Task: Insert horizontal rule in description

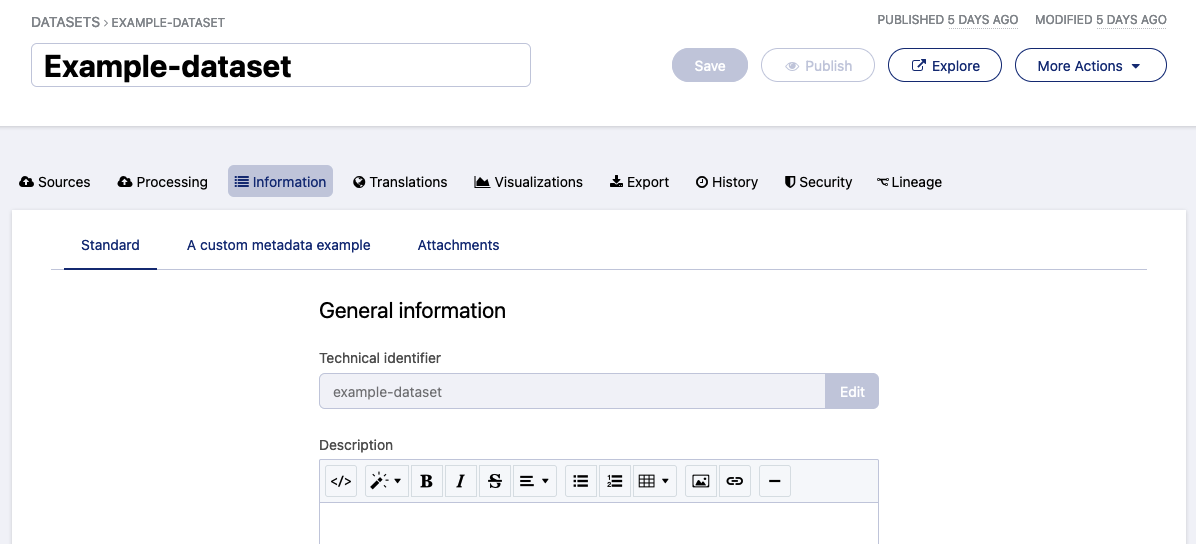Action: [775, 481]
